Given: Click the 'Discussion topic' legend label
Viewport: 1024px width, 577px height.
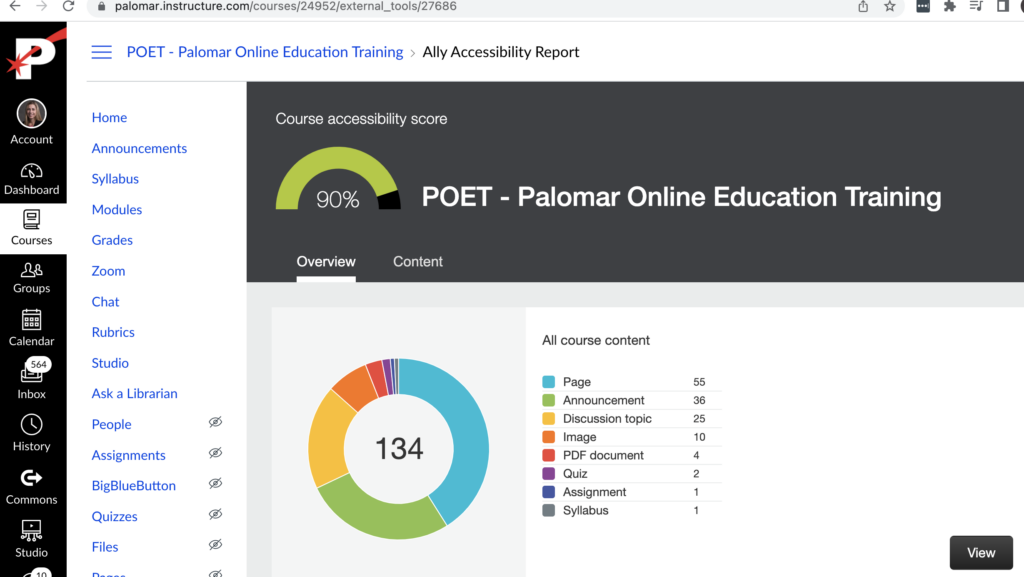Looking at the screenshot, I should 607,418.
